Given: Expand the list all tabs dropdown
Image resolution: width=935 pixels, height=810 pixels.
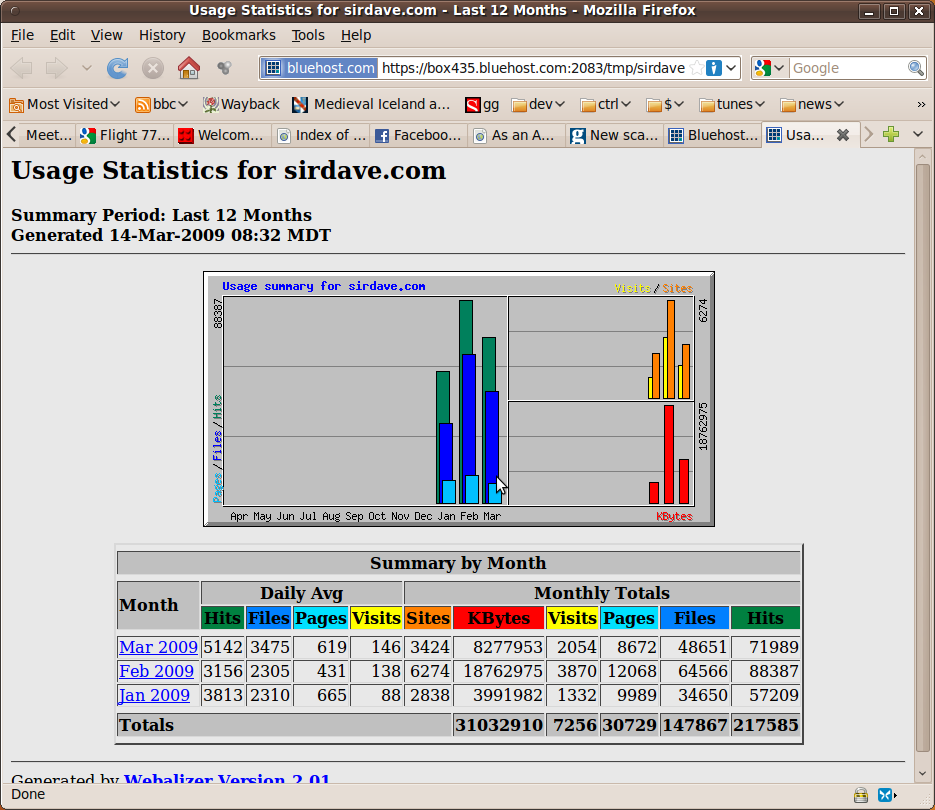Looking at the screenshot, I should pyautogui.click(x=918, y=134).
